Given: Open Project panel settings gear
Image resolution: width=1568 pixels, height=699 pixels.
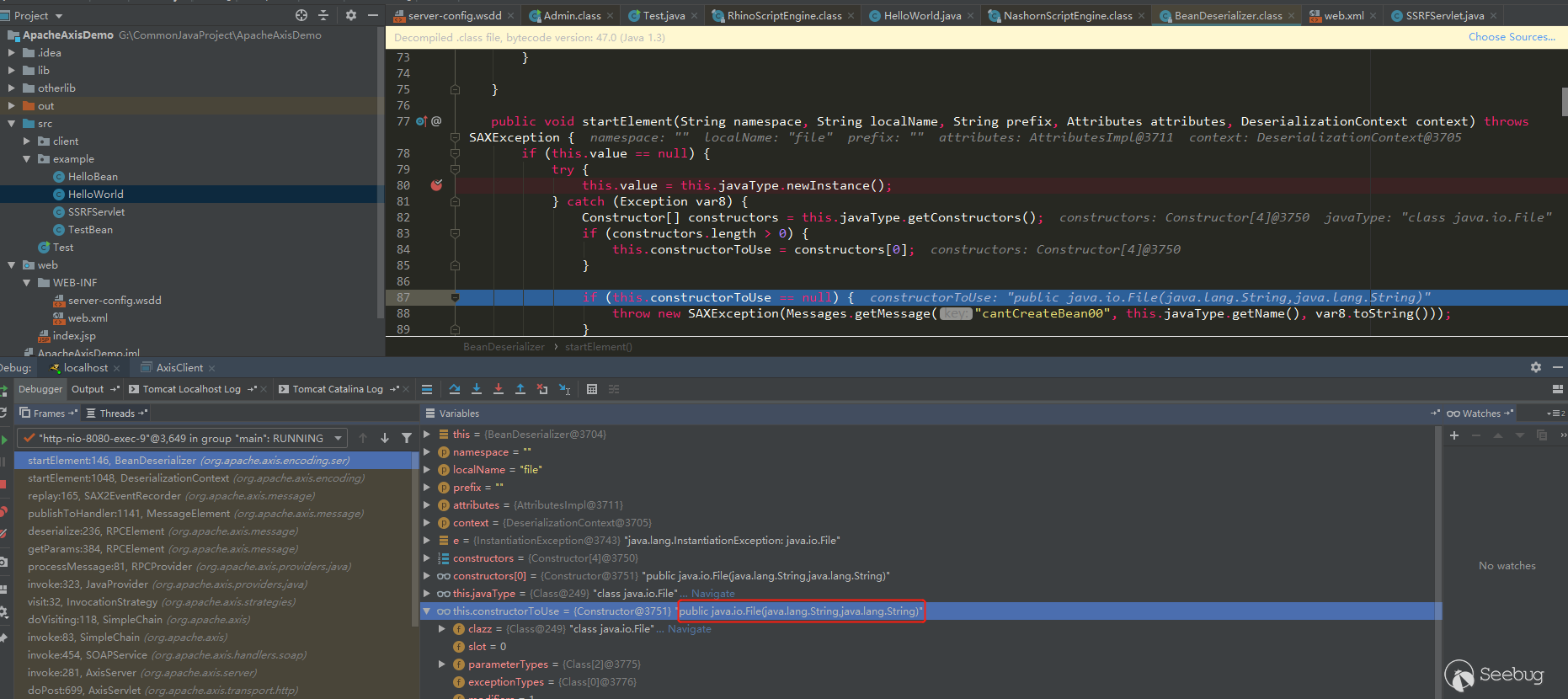Looking at the screenshot, I should pos(351,15).
